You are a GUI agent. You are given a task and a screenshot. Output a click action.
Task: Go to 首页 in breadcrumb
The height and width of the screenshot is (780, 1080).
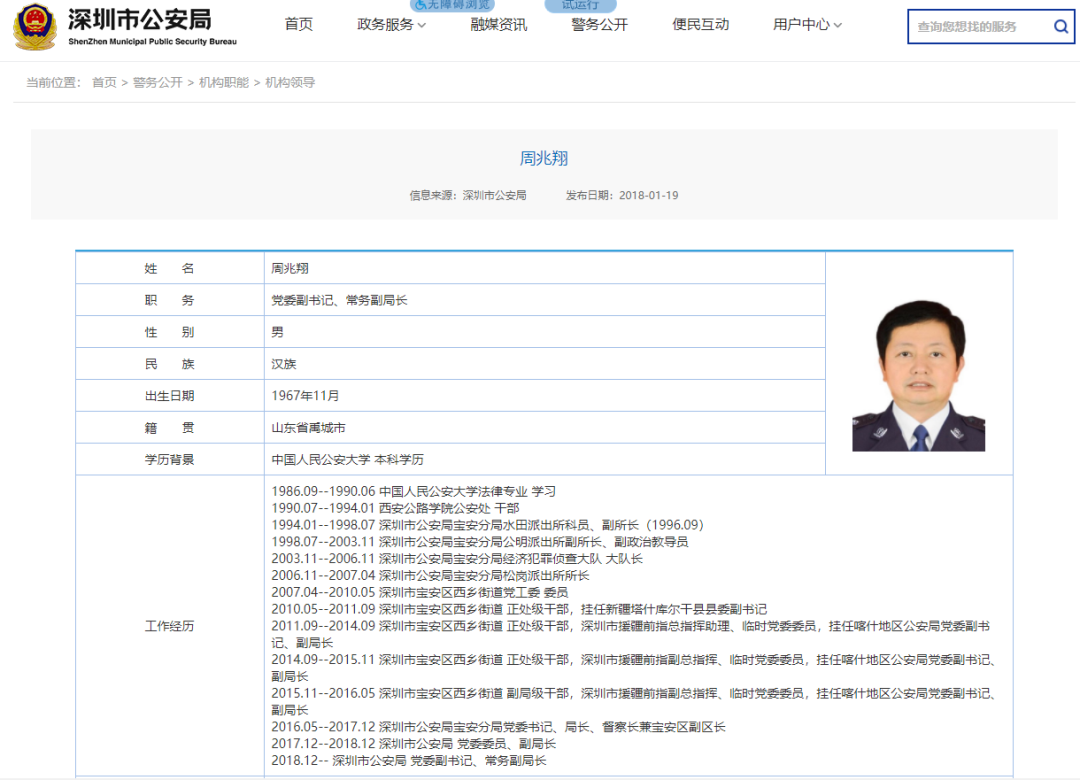tap(104, 83)
